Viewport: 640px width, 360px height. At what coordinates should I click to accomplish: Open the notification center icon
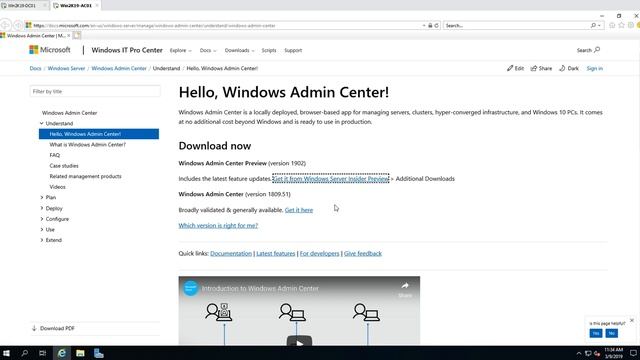pos(633,353)
